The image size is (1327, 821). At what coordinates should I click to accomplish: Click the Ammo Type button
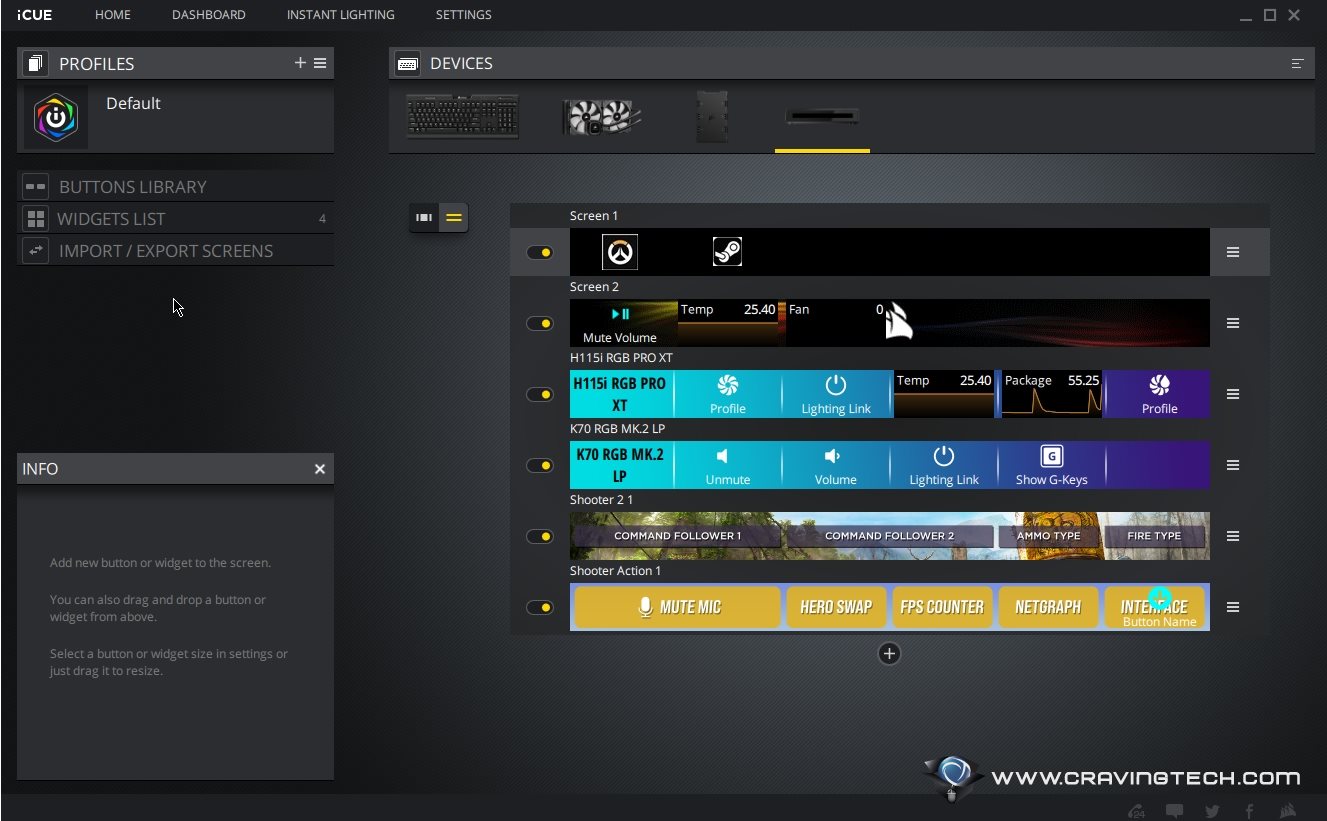1048,536
